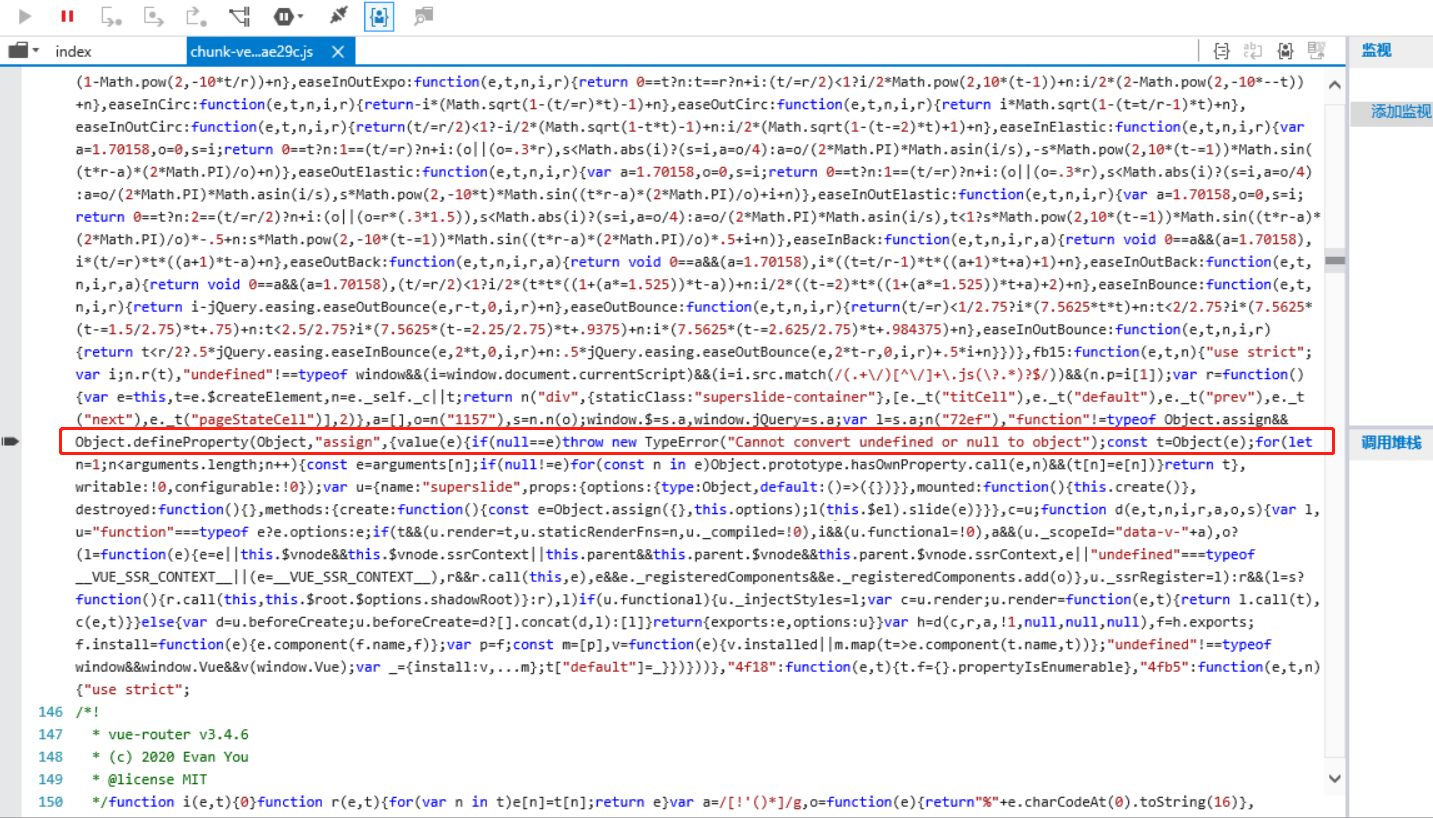The width and height of the screenshot is (1433, 818).
Task: Click the red Break pause icon
Action: click(x=67, y=15)
